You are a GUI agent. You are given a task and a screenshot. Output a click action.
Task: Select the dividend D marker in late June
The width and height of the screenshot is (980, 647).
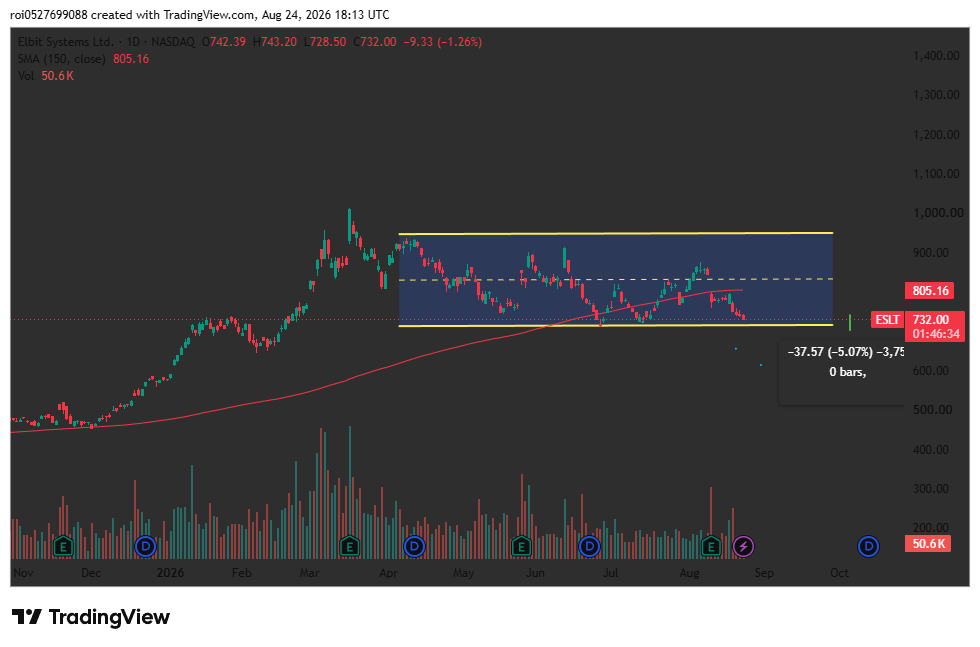click(589, 547)
